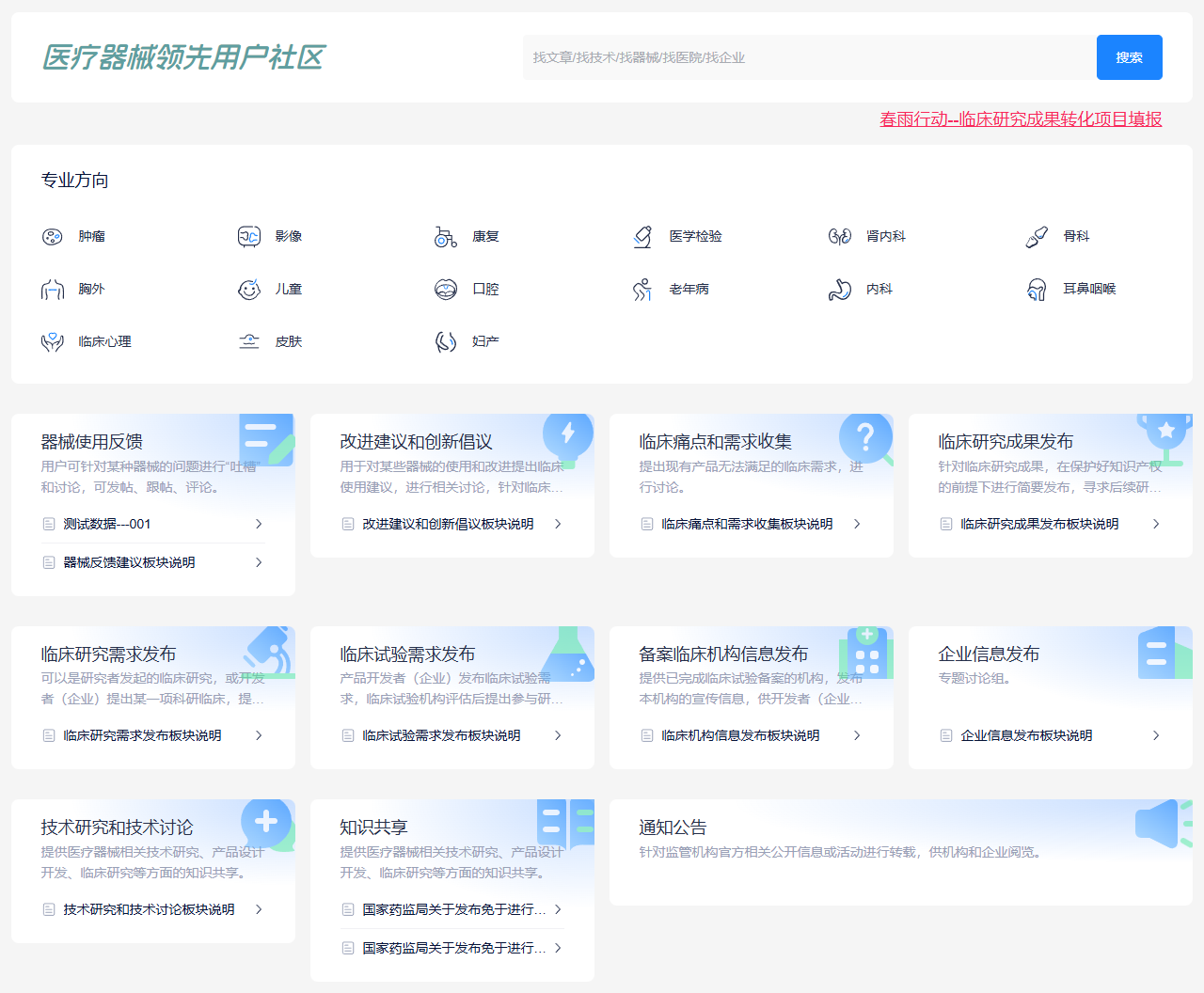Open the 临床研究成果发布 section heading
Screen dimensions: 1204x993
click(1006, 442)
